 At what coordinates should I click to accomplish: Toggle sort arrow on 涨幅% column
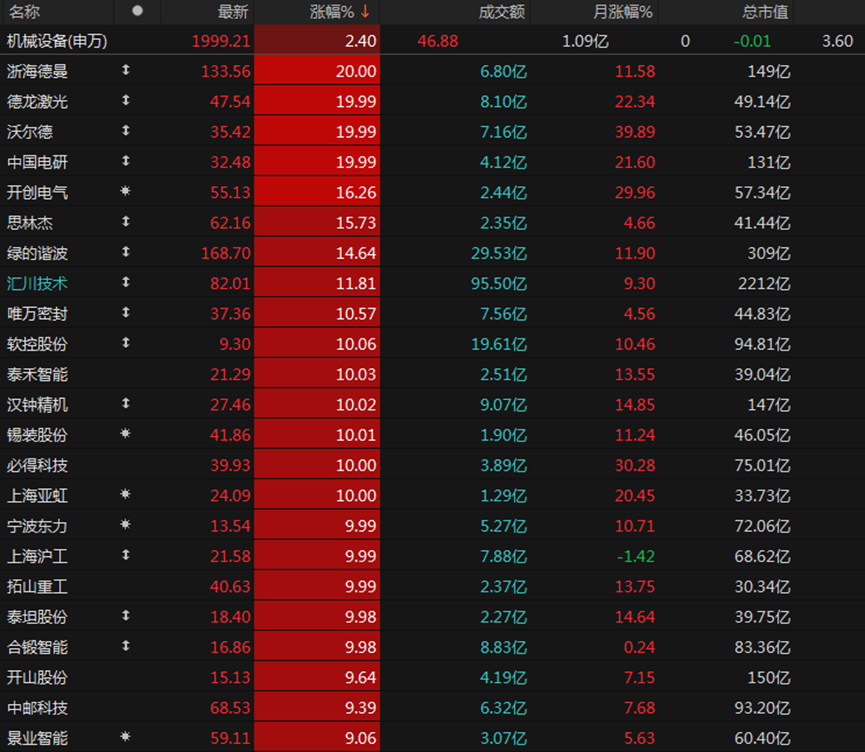(x=365, y=11)
